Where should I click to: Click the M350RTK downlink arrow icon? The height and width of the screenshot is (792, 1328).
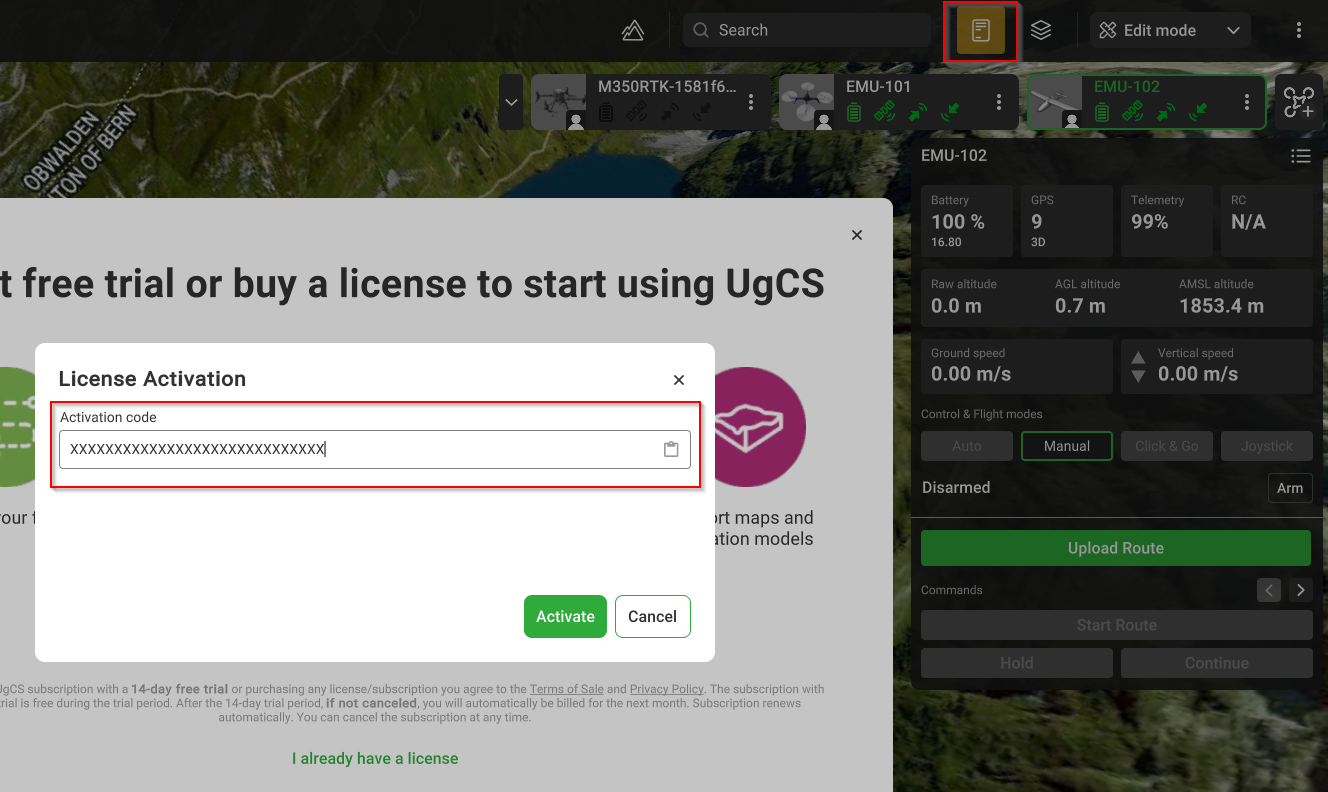701,113
